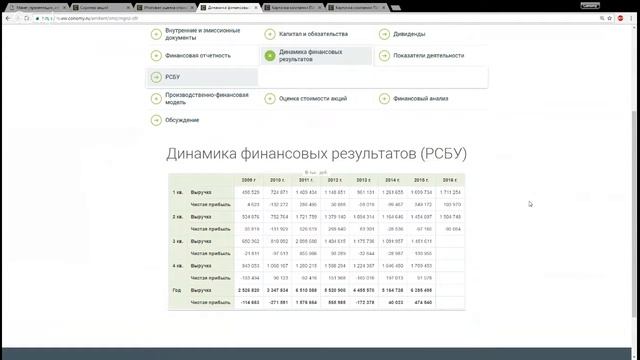Open Показатели деятельности section
The height and width of the screenshot is (360, 640).
(x=429, y=56)
